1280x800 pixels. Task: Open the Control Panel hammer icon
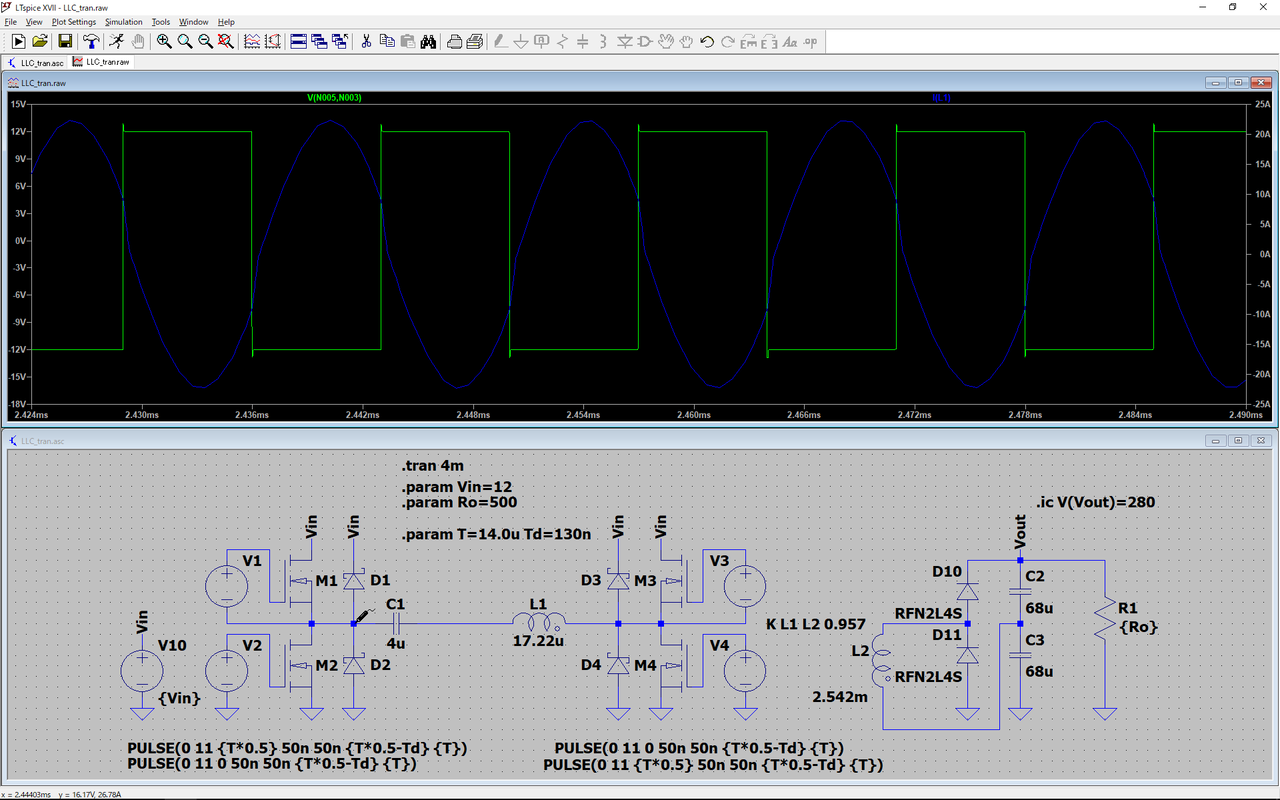pos(91,41)
